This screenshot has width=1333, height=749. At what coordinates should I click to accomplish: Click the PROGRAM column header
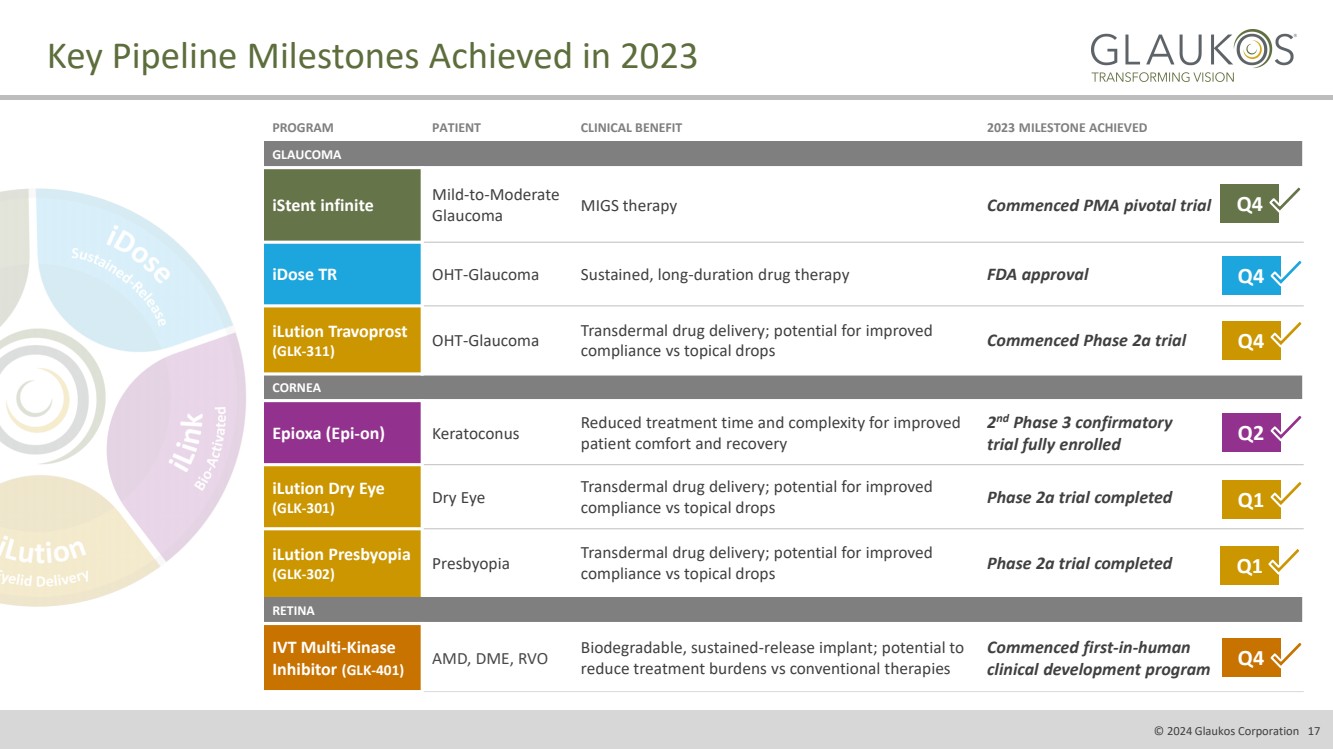click(303, 128)
